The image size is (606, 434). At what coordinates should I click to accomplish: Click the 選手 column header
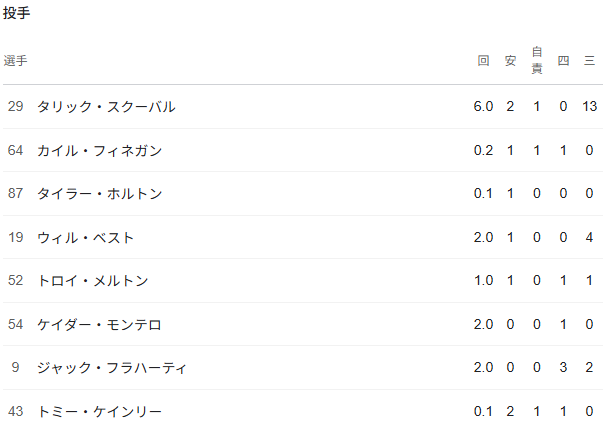(16, 61)
